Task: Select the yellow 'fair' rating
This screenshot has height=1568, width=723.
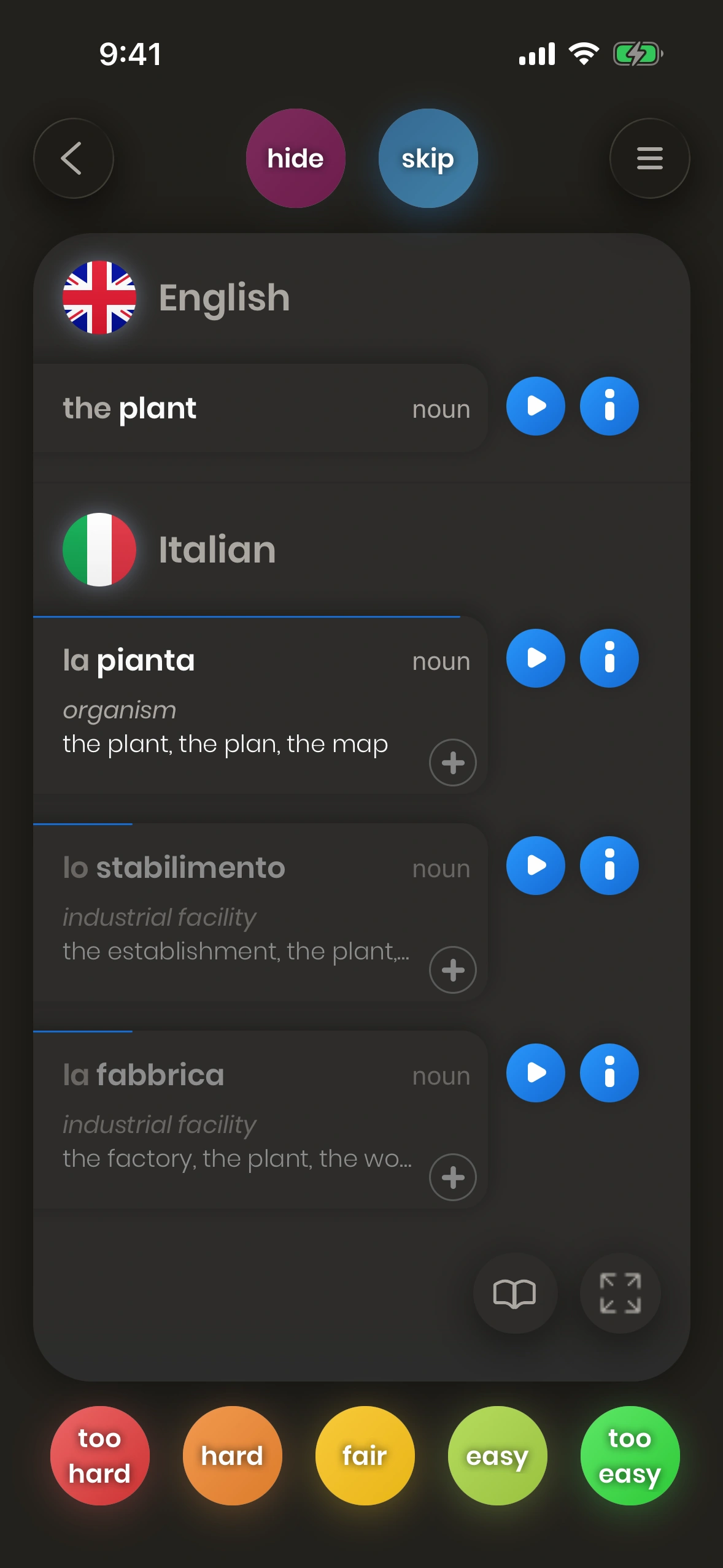Action: pyautogui.click(x=365, y=1455)
